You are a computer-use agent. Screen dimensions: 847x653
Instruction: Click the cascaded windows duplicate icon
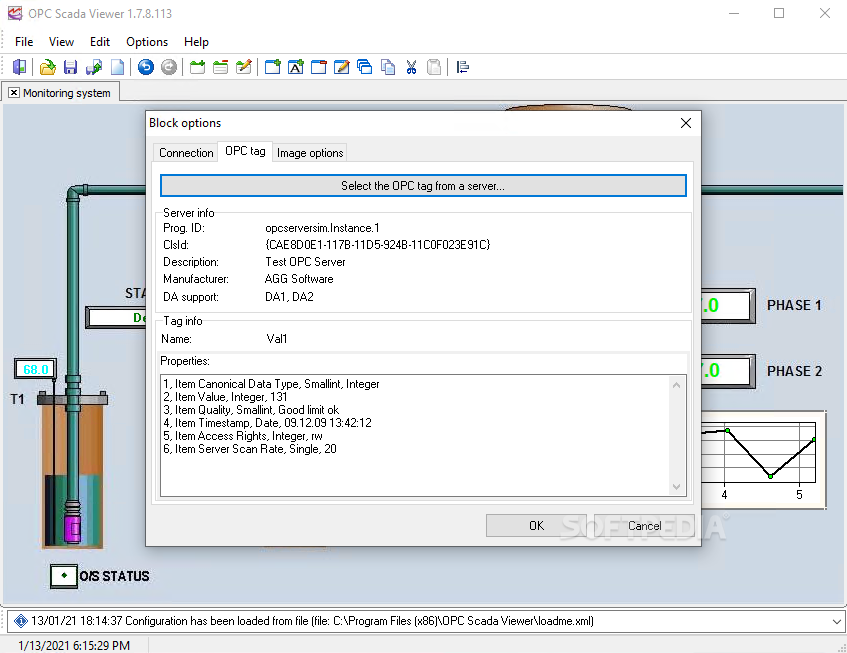tap(365, 67)
